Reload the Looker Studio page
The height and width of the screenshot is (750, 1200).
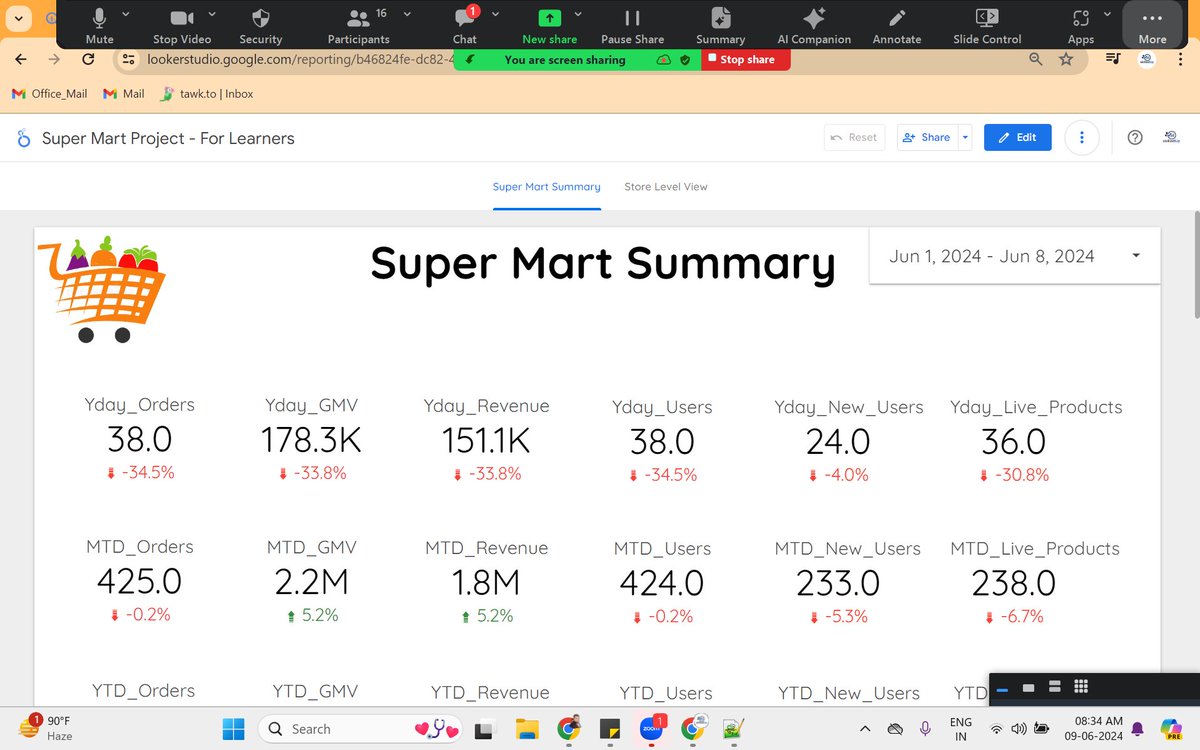[x=88, y=60]
